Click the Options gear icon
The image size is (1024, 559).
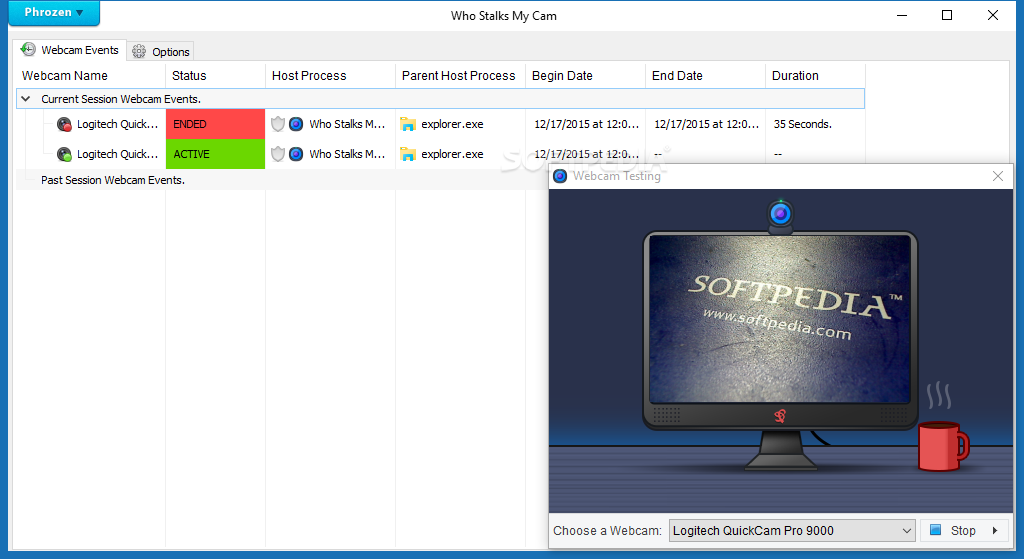tap(139, 52)
